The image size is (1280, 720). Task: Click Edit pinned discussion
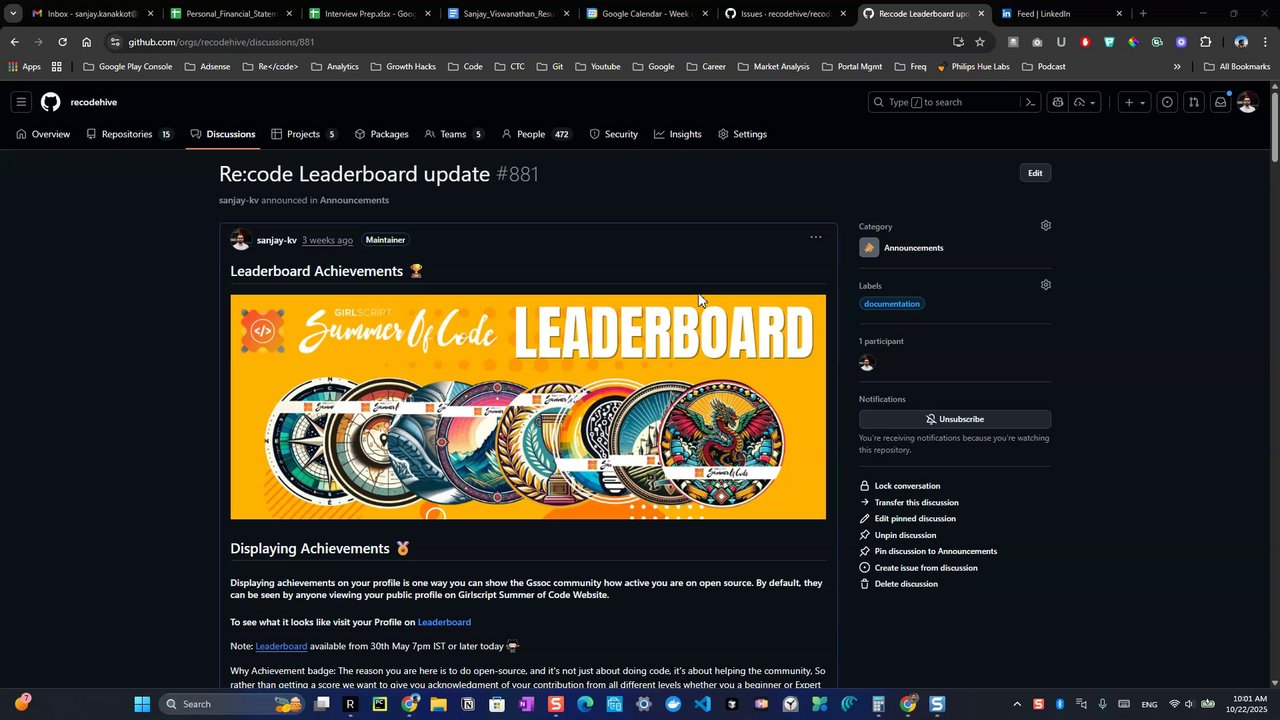click(x=908, y=519)
